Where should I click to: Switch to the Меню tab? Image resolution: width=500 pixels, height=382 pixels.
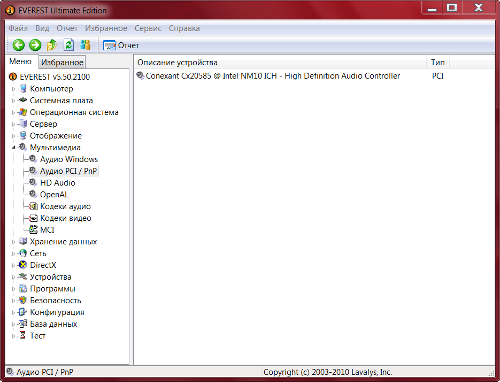click(x=20, y=61)
